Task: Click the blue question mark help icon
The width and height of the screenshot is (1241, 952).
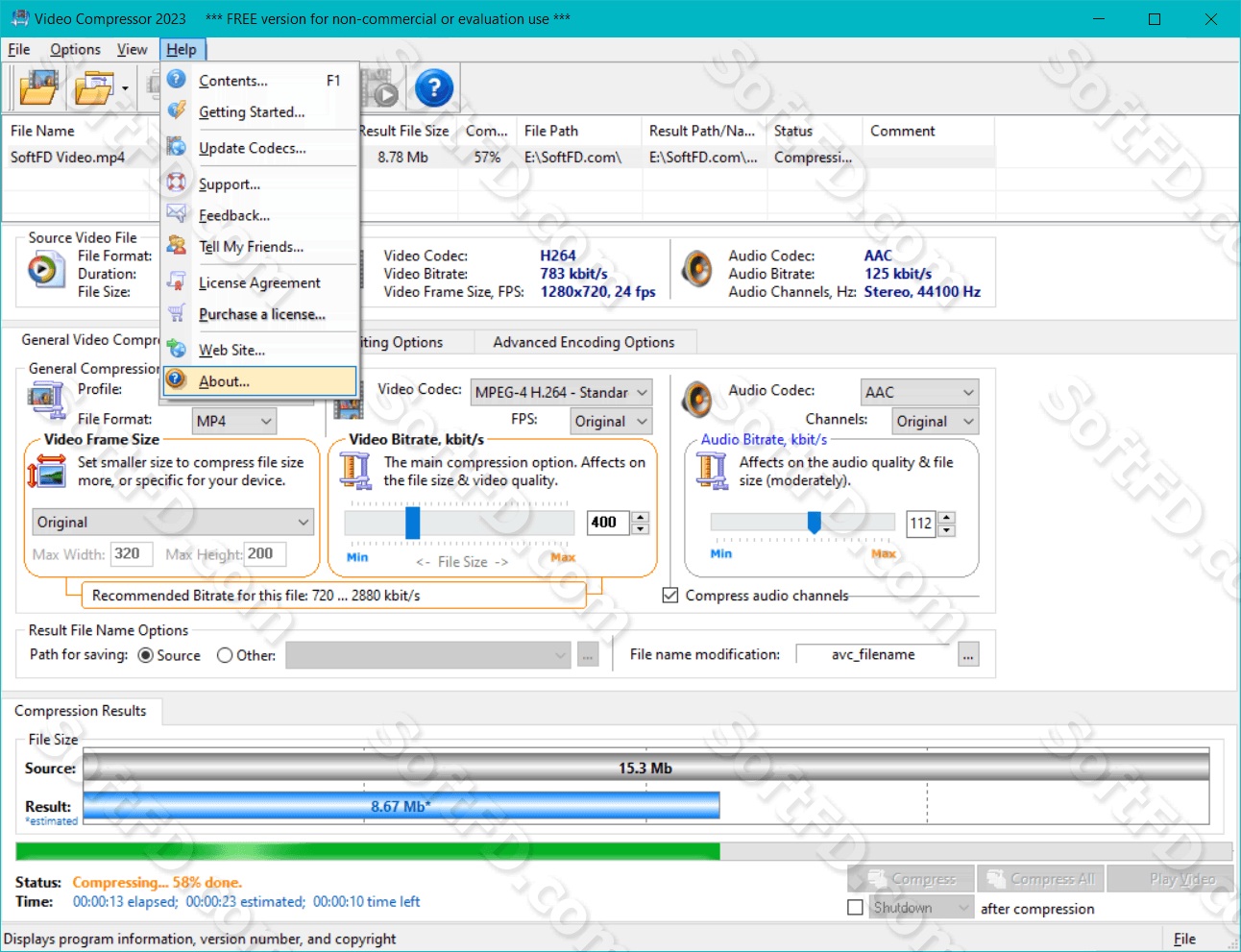Action: coord(434,88)
